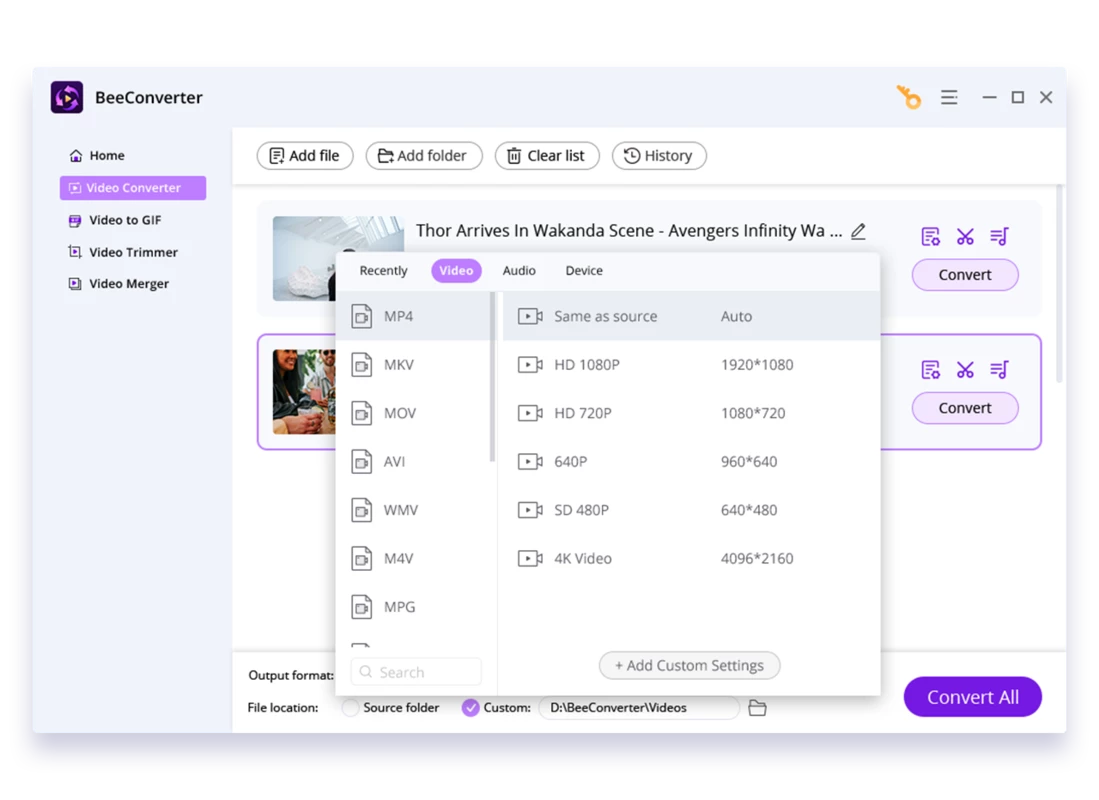Click the Clear list button
The height and width of the screenshot is (800, 1099).
[x=547, y=156]
